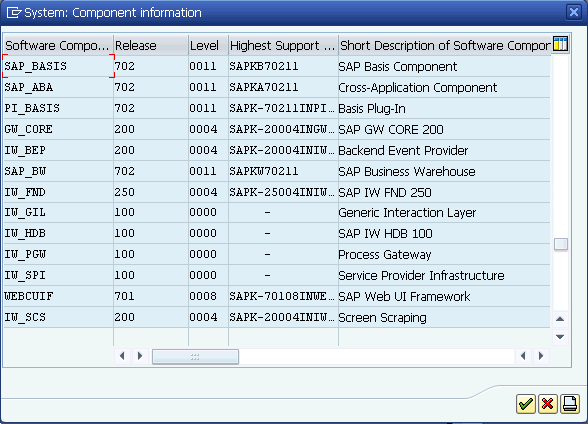This screenshot has height=424, width=588.
Task: Select the SAP_BW component cell
Action: [x=58, y=171]
